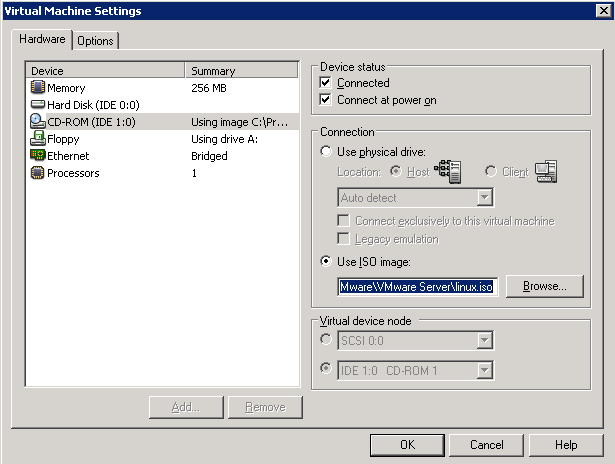
Task: Select Use physical drive radio button
Action: point(326,151)
